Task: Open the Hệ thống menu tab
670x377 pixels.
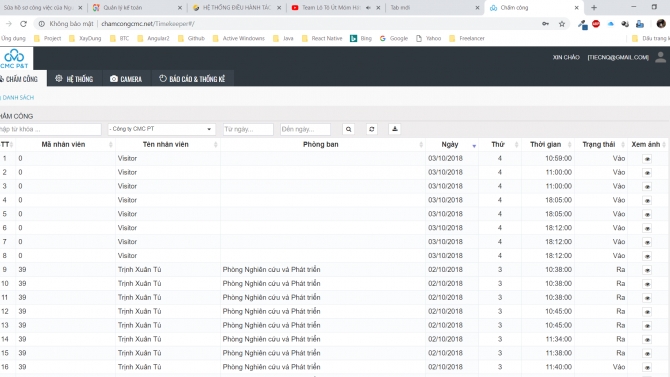Action: 74,79
